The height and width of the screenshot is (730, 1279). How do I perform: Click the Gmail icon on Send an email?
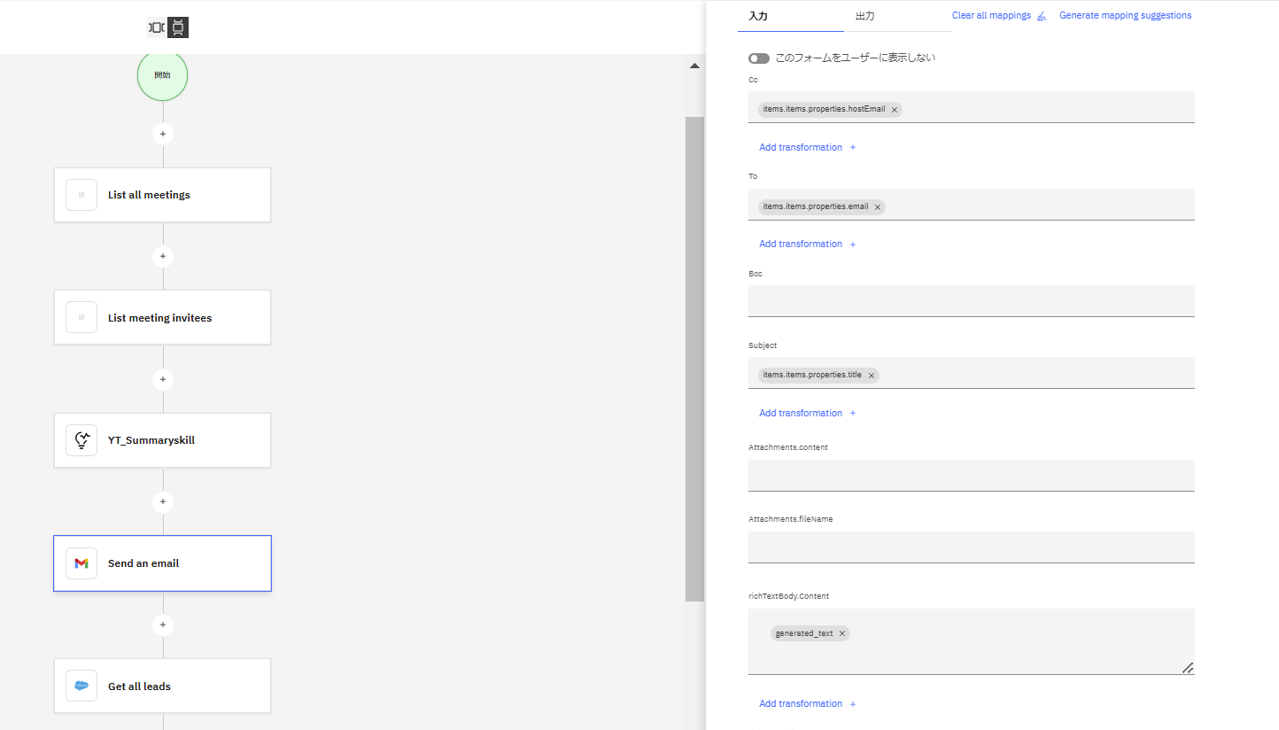[x=82, y=563]
